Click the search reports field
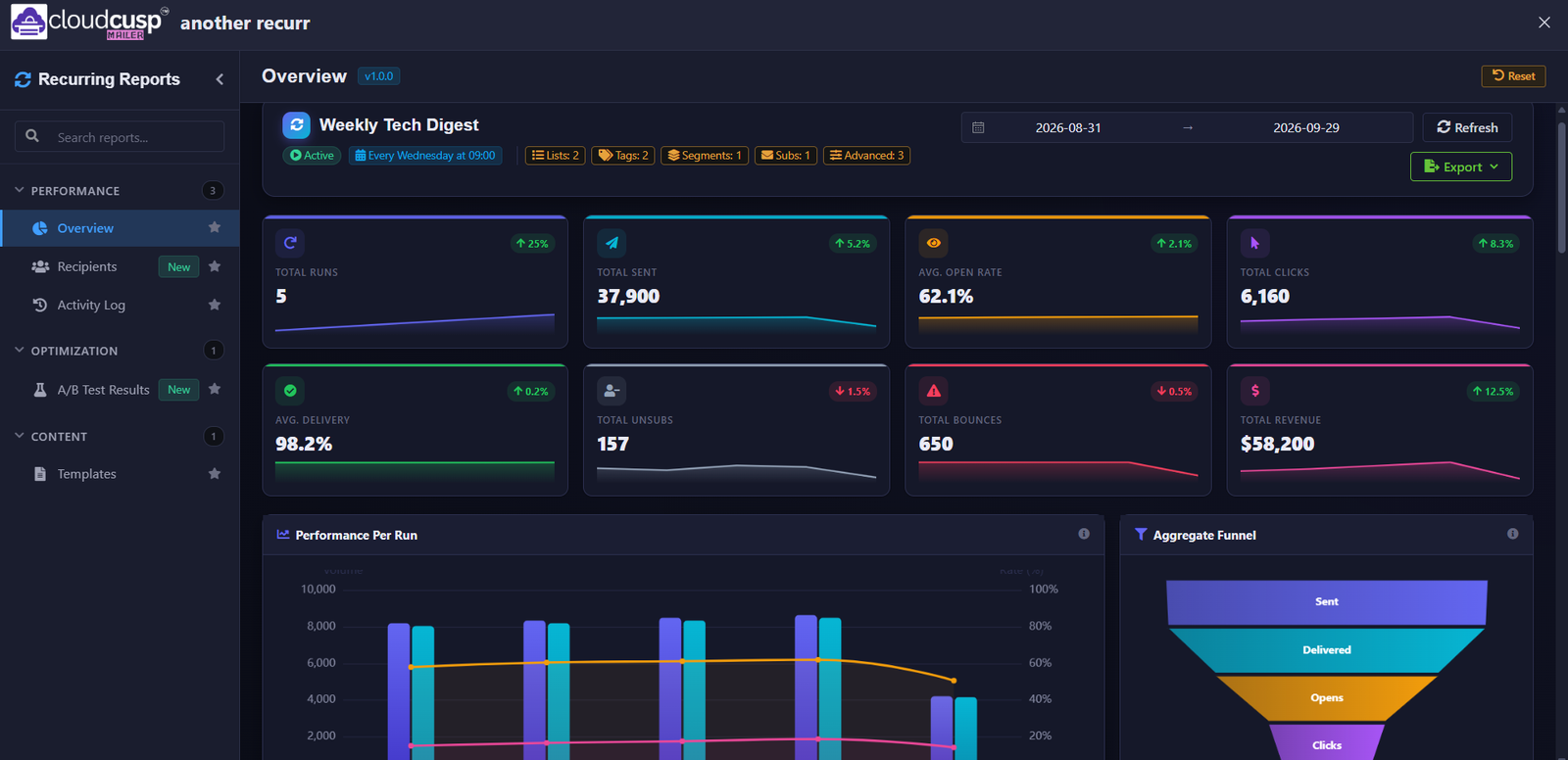 click(x=120, y=137)
